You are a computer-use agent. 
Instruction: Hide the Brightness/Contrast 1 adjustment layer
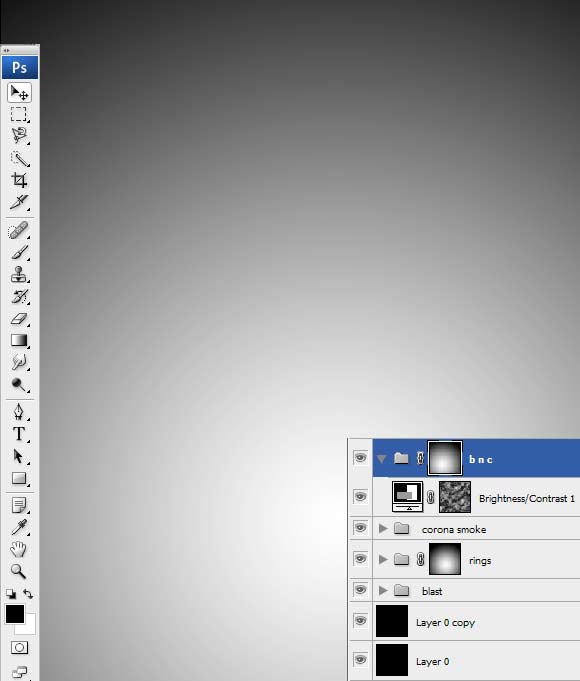coord(360,496)
